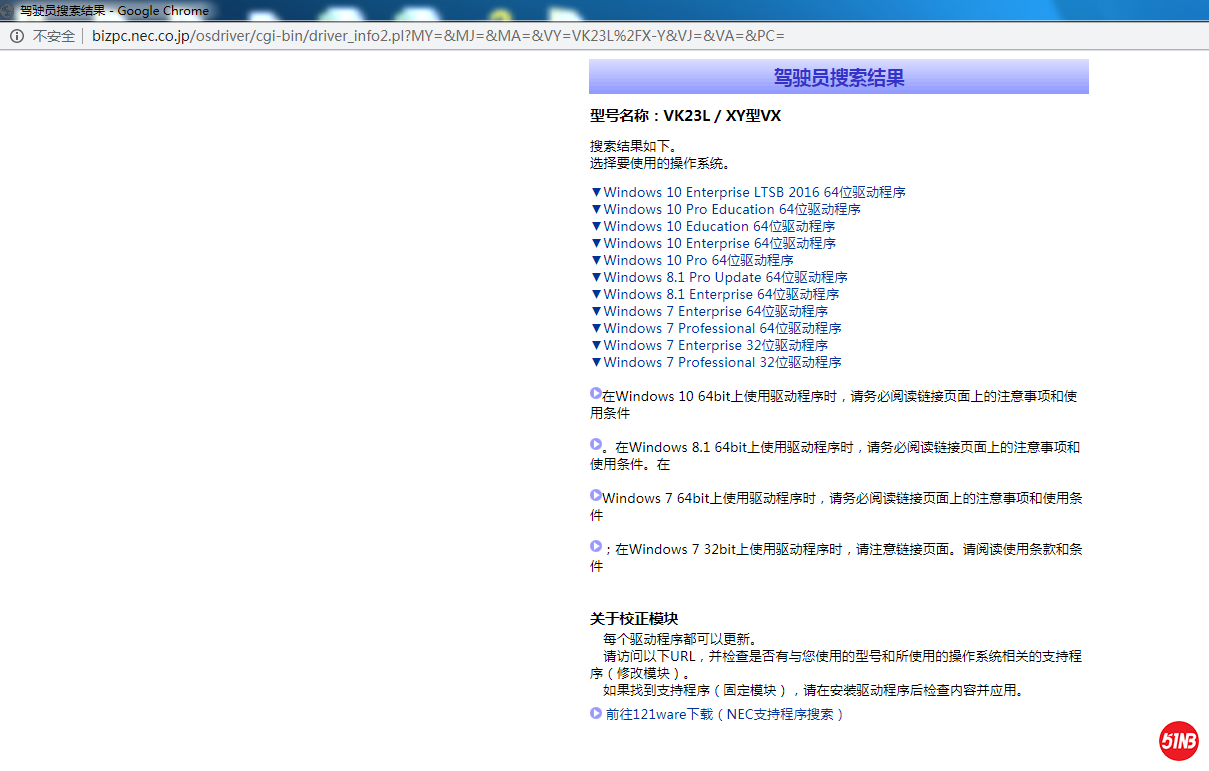Click the arrow icon beside the Windows 7 32bit note
The image size is (1209, 771).
click(x=596, y=547)
